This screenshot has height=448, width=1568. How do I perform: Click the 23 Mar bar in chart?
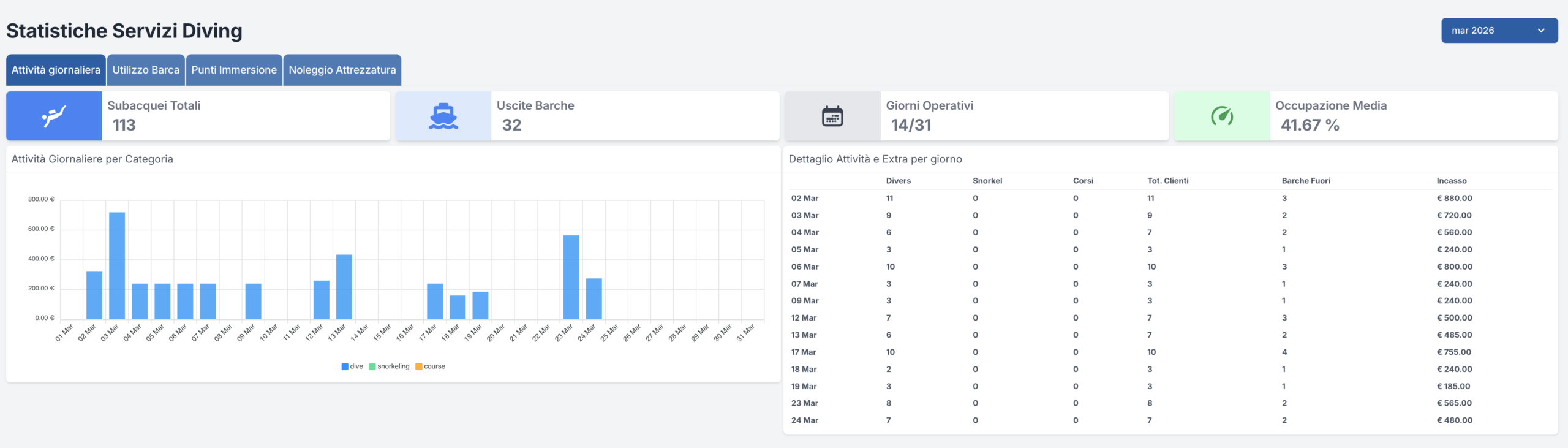click(x=571, y=277)
